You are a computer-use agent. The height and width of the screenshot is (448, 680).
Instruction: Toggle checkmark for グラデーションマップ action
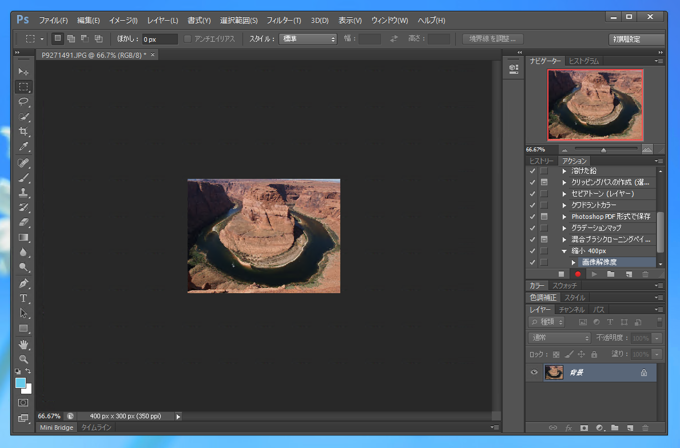533,228
